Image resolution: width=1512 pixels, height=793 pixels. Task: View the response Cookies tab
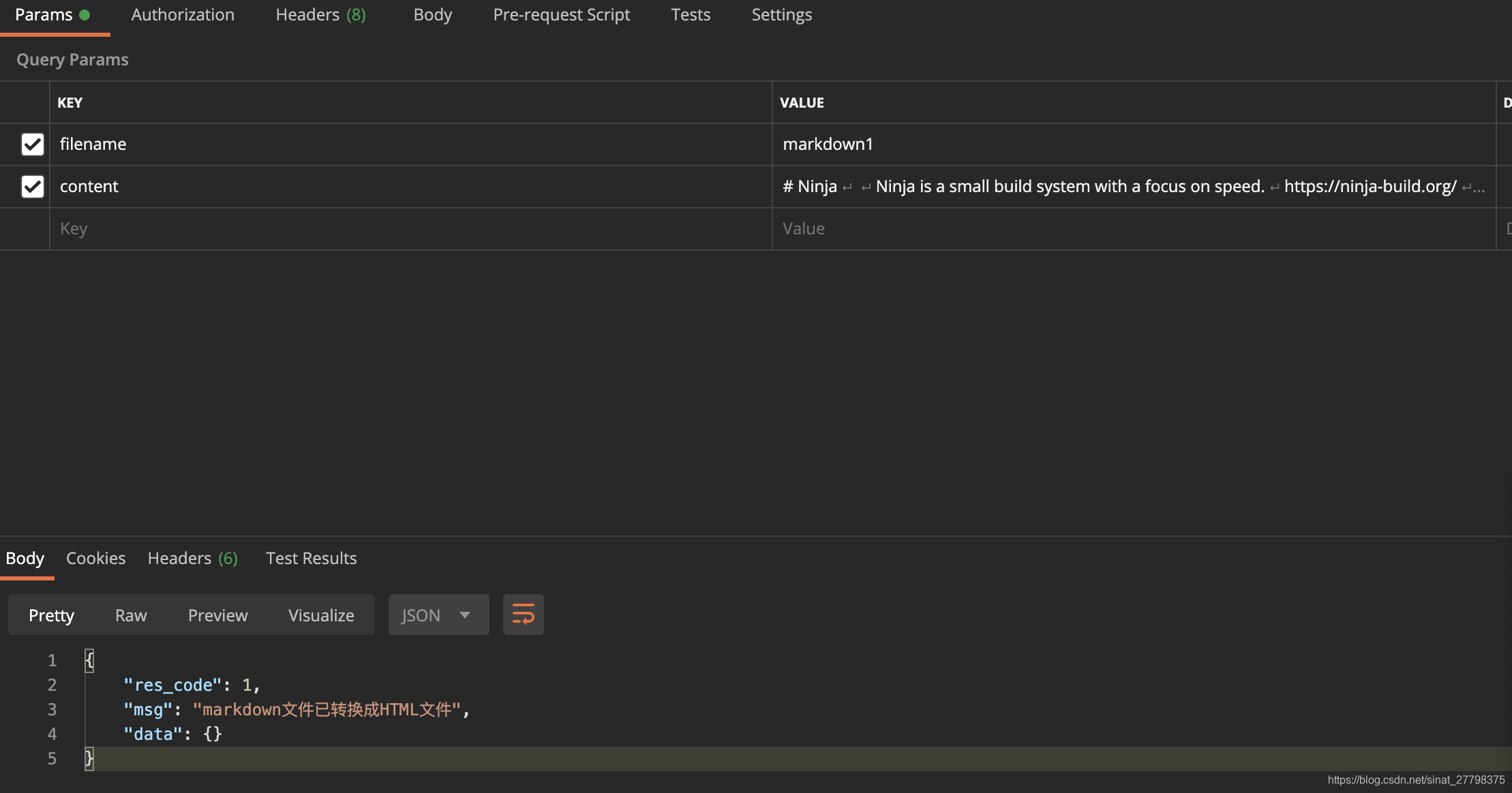(x=95, y=559)
